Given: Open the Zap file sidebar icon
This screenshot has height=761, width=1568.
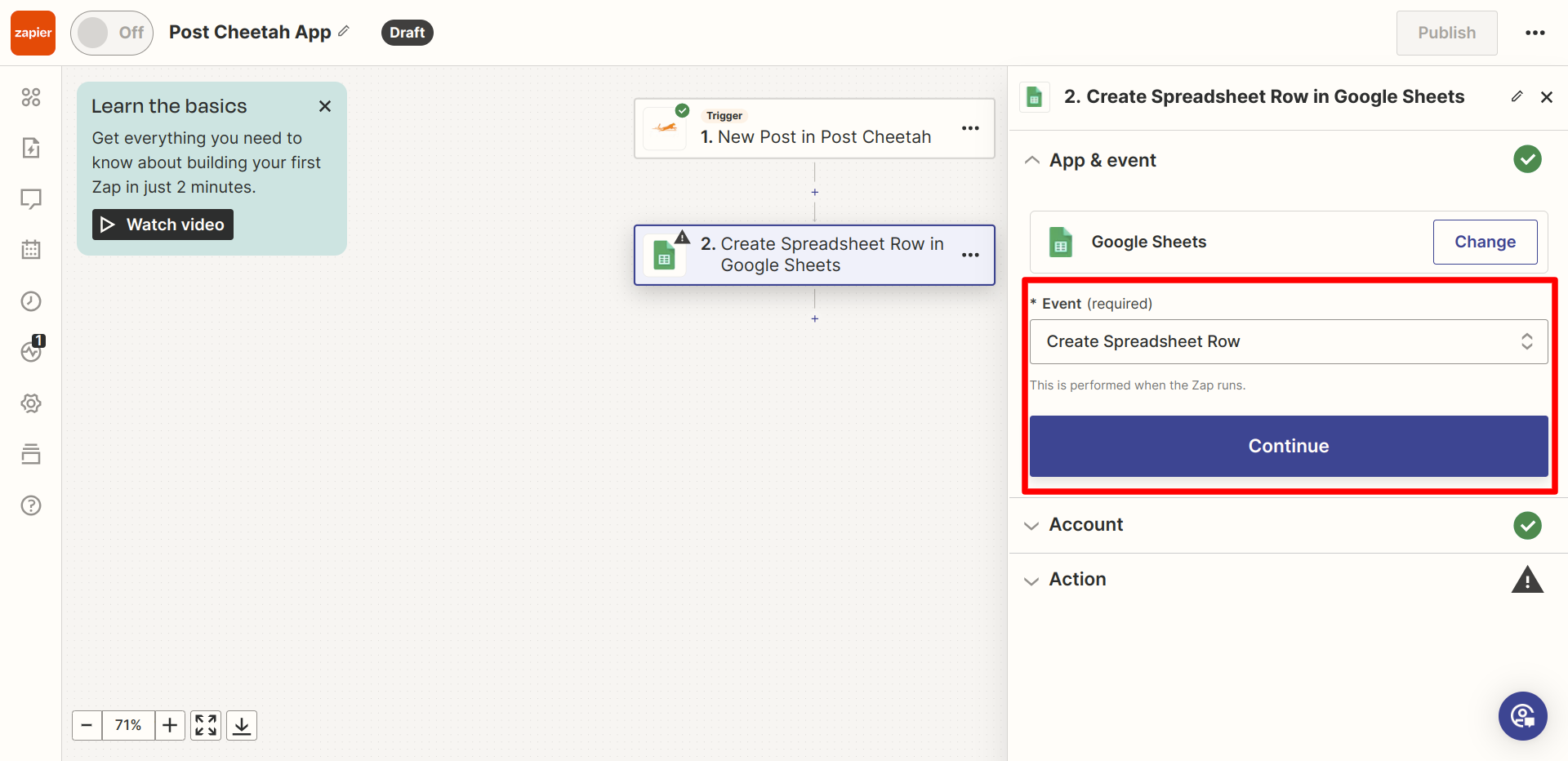Looking at the screenshot, I should click(x=31, y=148).
